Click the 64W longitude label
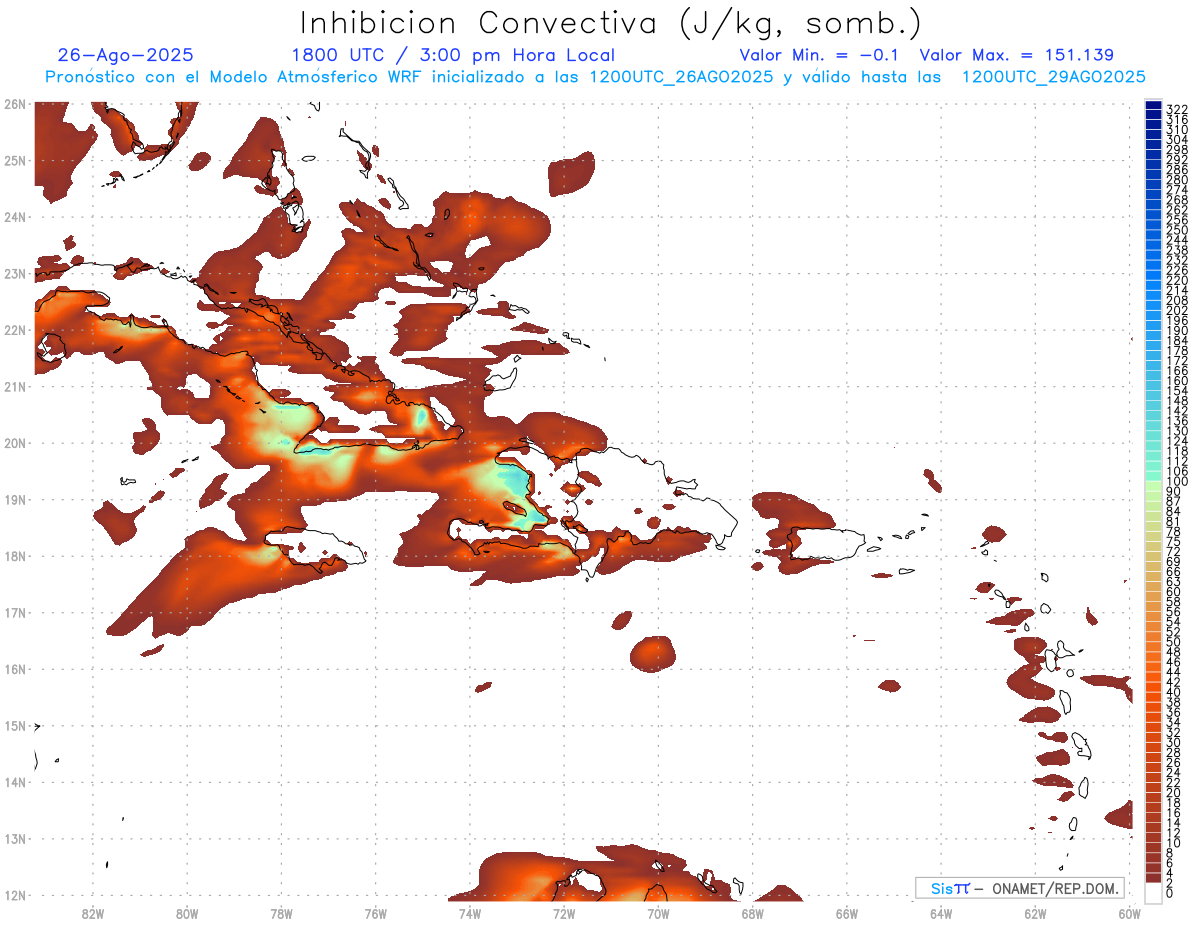Viewport: 1200px width, 927px height. (x=941, y=914)
